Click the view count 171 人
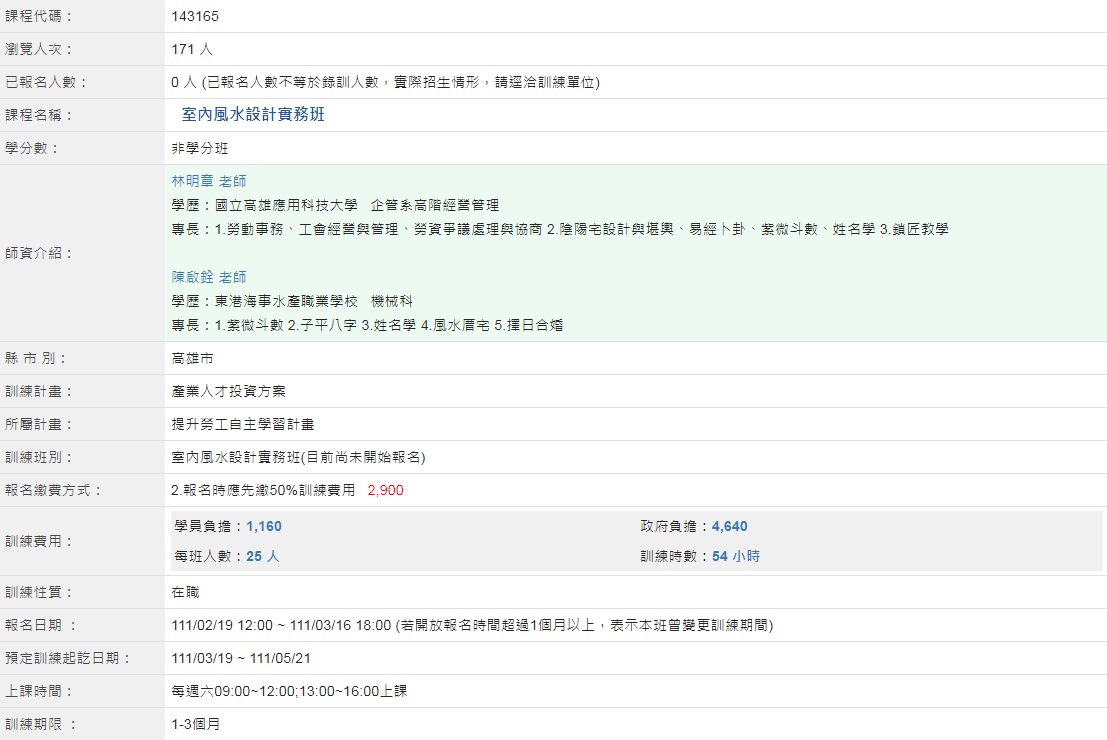This screenshot has height=740, width=1107. 192,49
